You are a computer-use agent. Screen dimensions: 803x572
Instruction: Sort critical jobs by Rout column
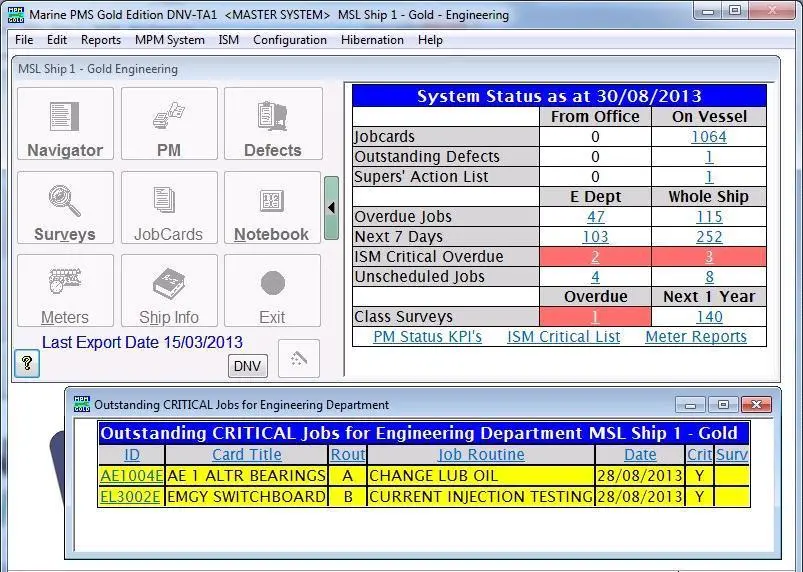click(x=348, y=454)
